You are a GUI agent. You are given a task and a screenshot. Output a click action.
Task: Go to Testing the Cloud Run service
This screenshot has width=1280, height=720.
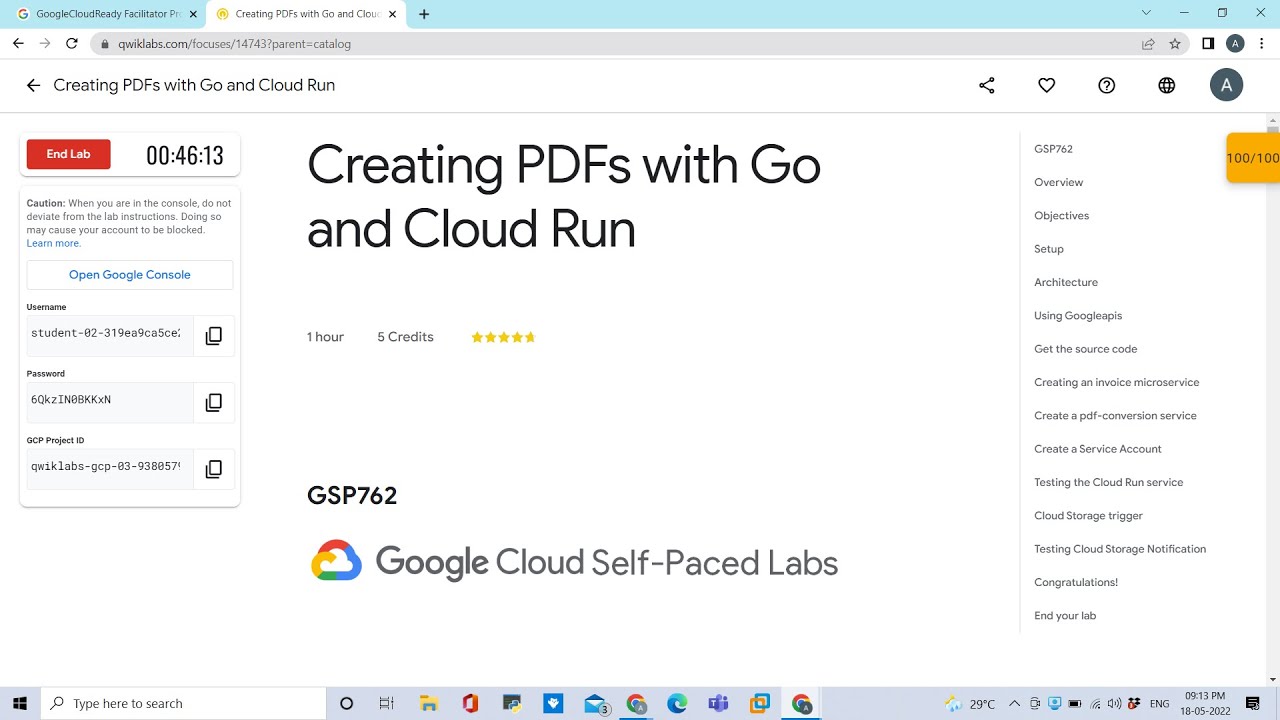pos(1108,482)
